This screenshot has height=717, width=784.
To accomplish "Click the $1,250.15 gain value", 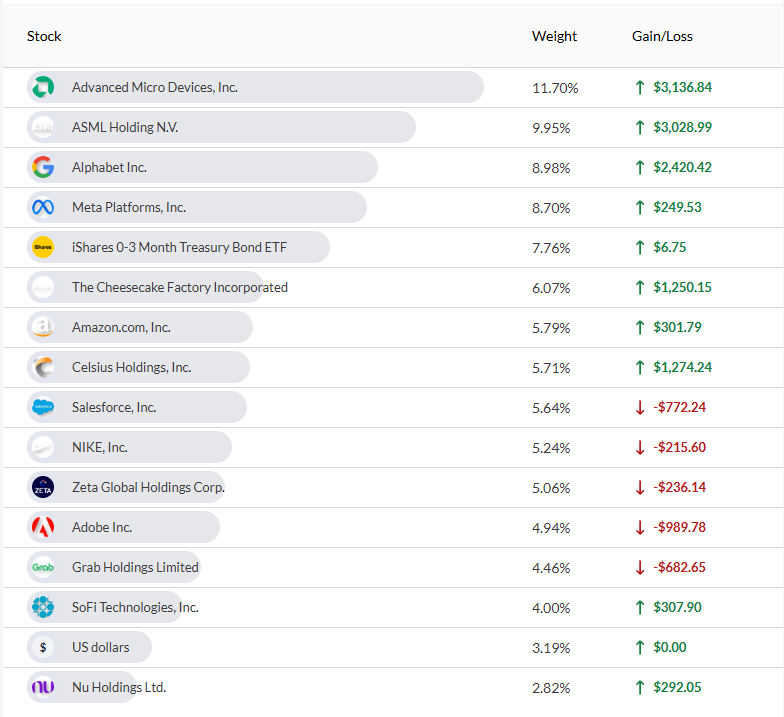I will tap(682, 288).
